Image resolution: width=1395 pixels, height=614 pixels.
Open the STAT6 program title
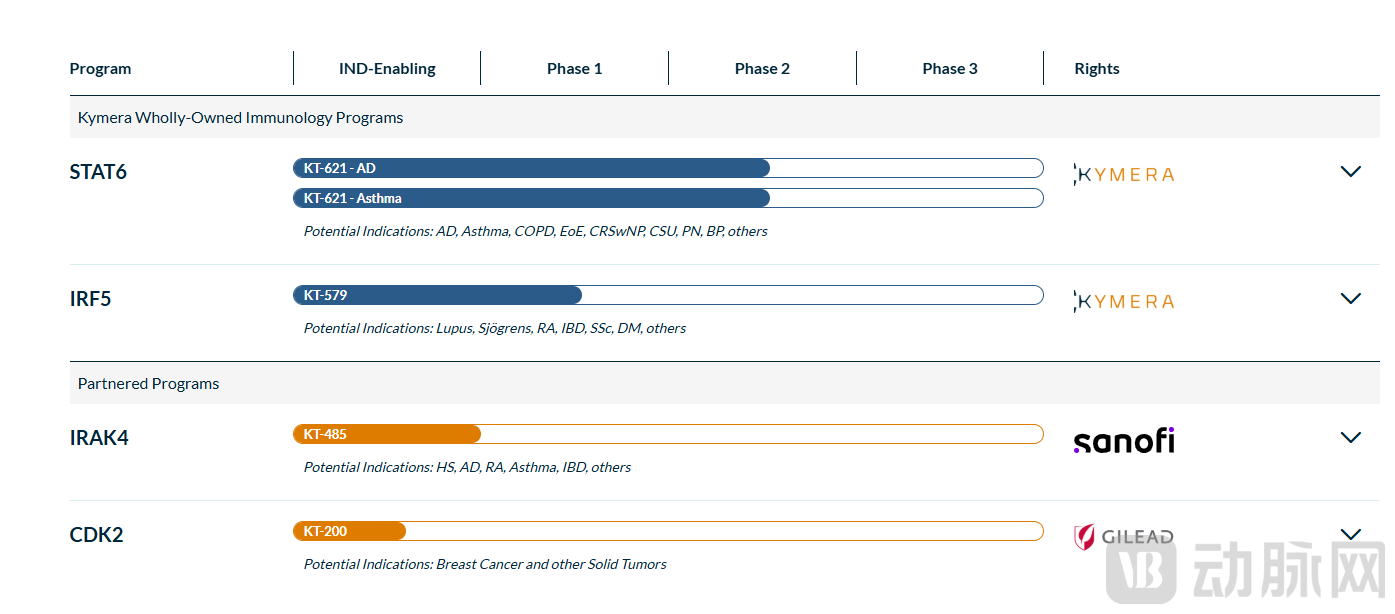[x=98, y=172]
